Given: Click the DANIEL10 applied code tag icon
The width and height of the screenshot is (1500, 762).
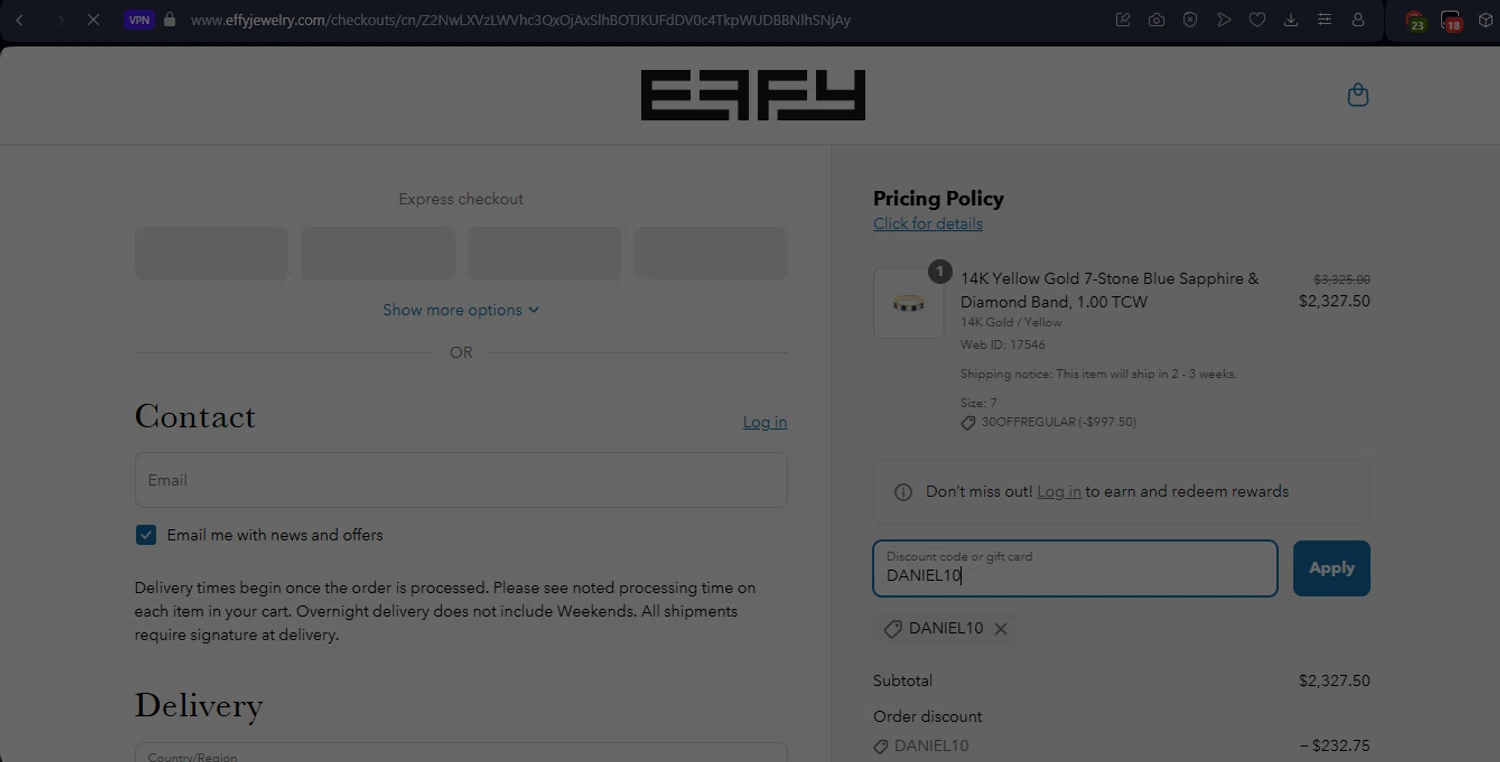Looking at the screenshot, I should 893,629.
